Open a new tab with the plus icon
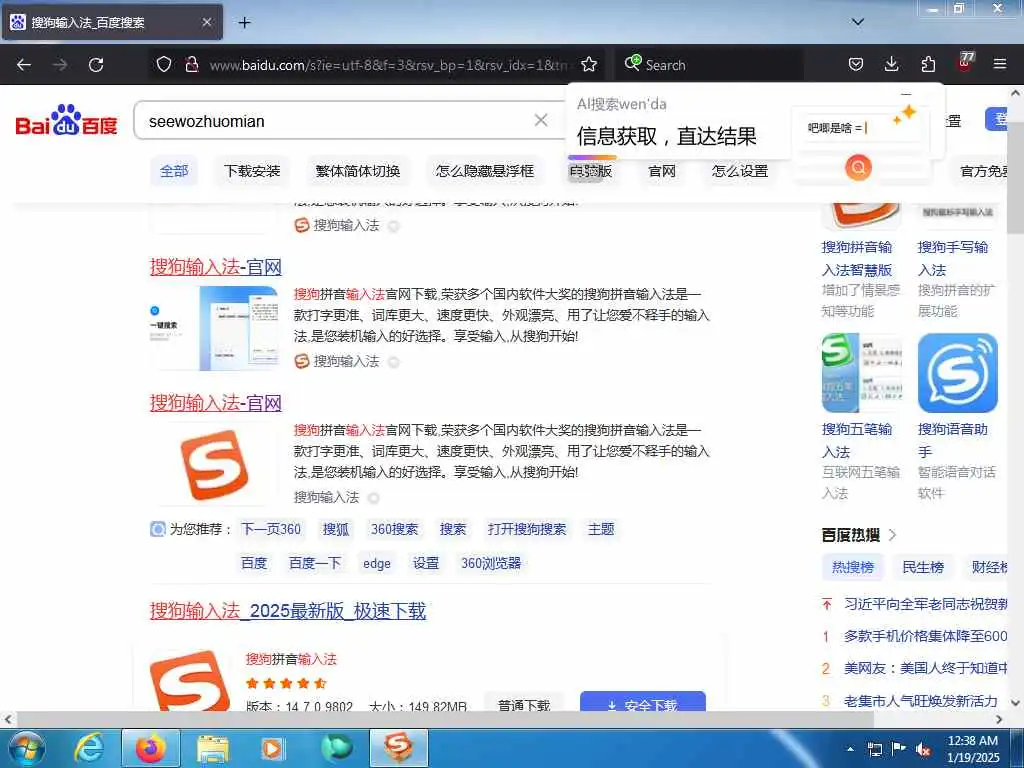This screenshot has height=768, width=1024. 244,22
